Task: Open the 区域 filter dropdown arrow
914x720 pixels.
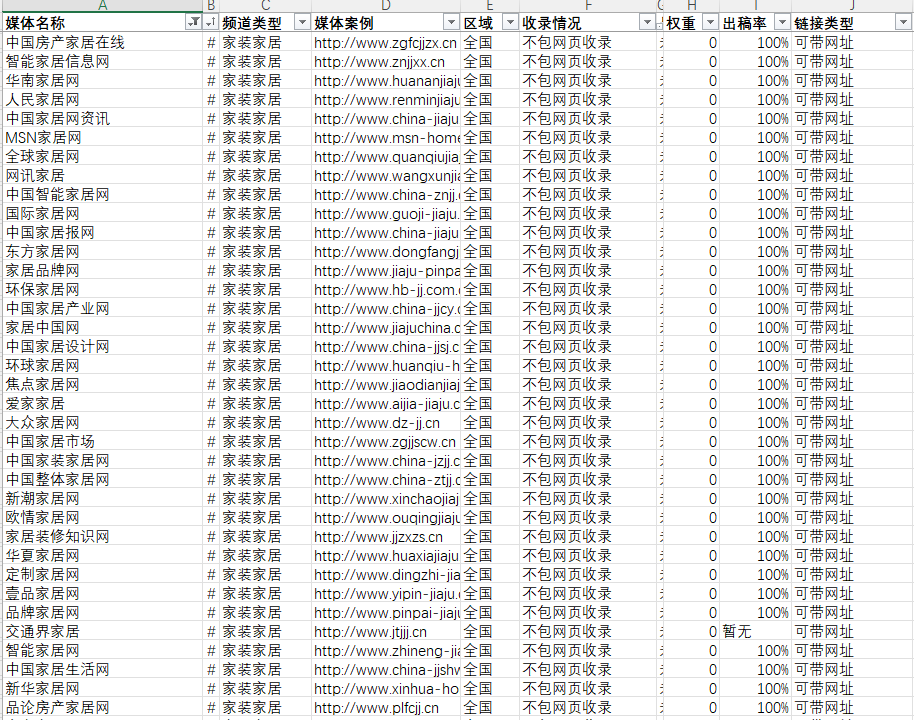Action: [x=509, y=22]
